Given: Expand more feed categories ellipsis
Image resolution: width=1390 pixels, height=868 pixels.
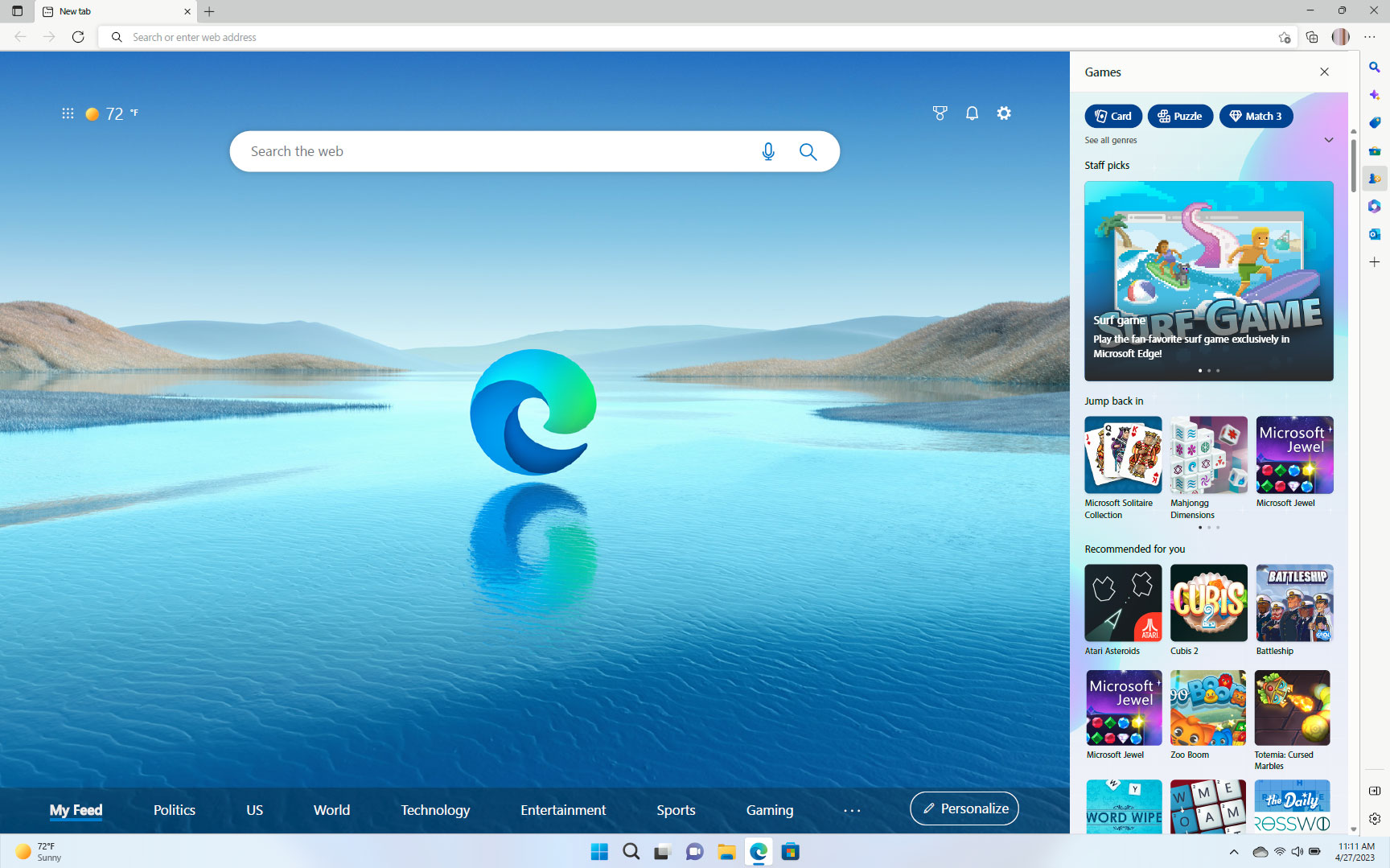Looking at the screenshot, I should pyautogui.click(x=852, y=810).
